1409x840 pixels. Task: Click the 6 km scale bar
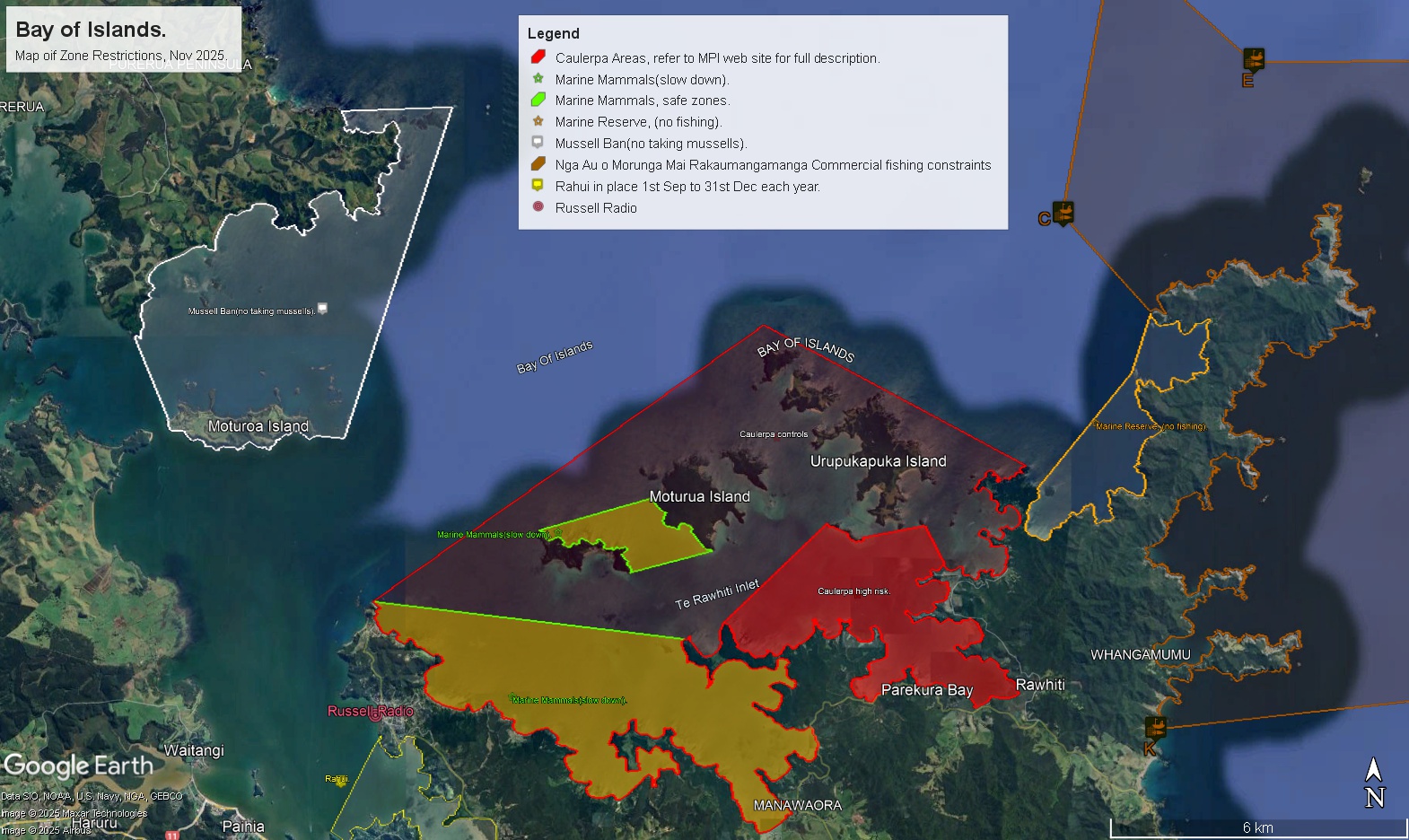coord(1256,827)
